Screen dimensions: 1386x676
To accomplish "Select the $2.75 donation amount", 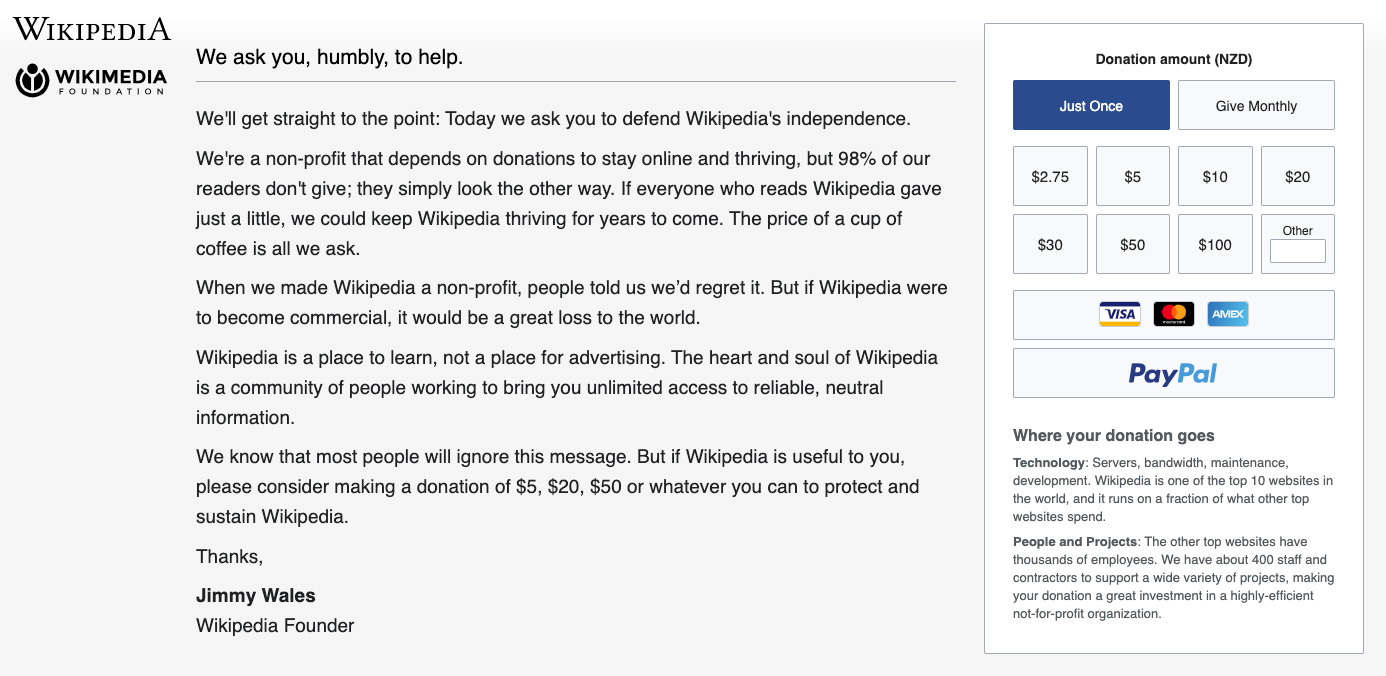I will pos(1050,175).
